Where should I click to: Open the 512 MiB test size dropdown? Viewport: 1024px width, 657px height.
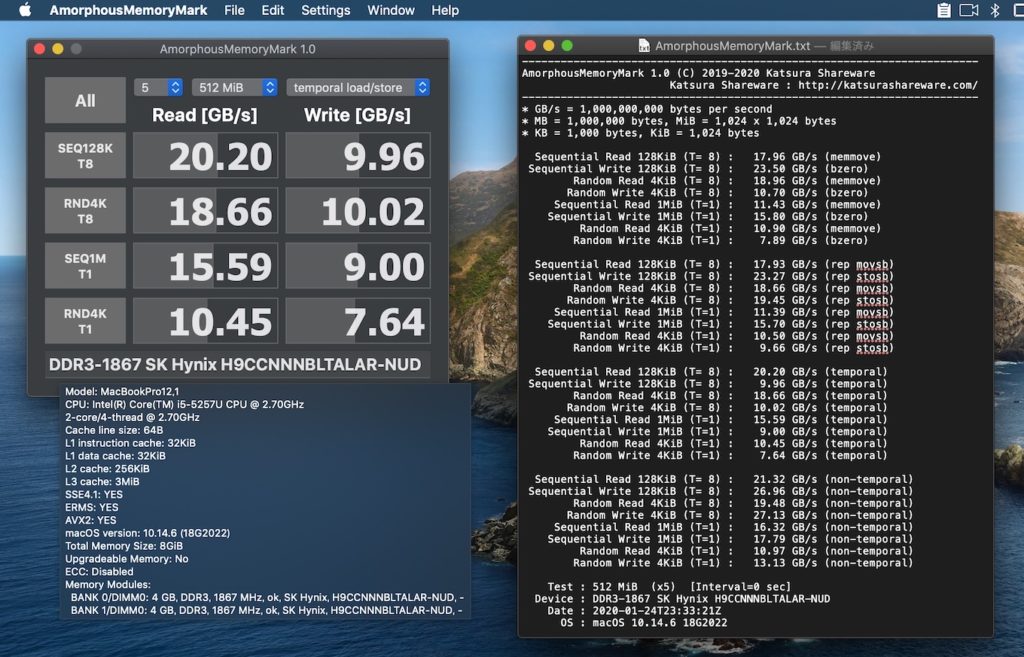pos(234,88)
